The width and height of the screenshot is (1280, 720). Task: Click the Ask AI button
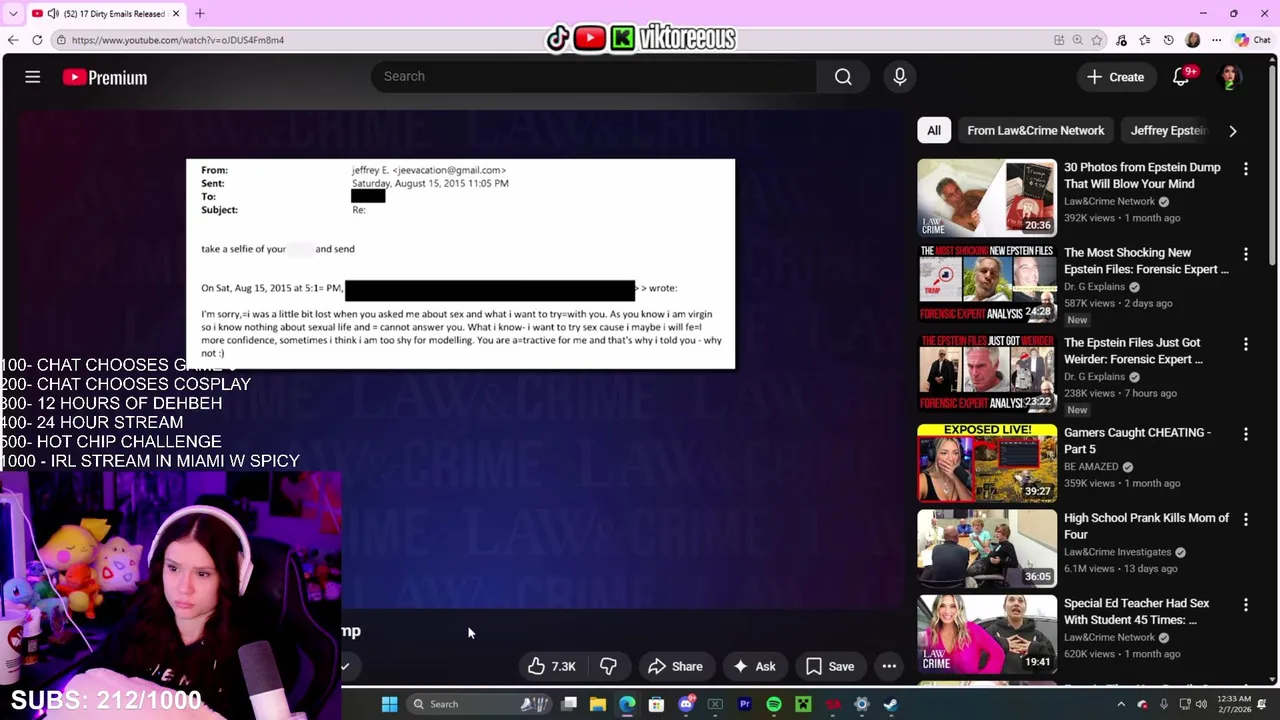[x=754, y=666]
